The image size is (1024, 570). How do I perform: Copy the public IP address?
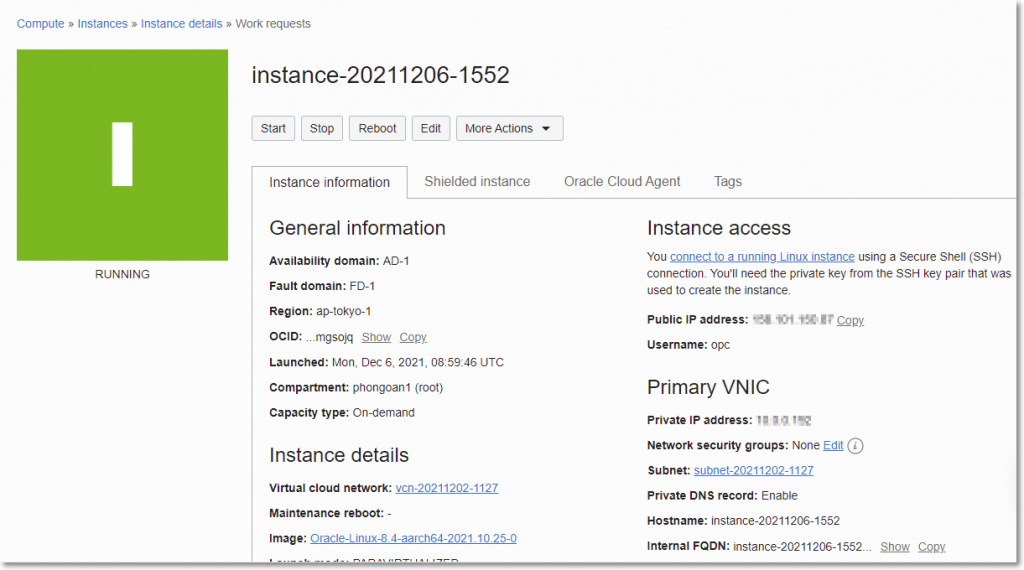[850, 321]
